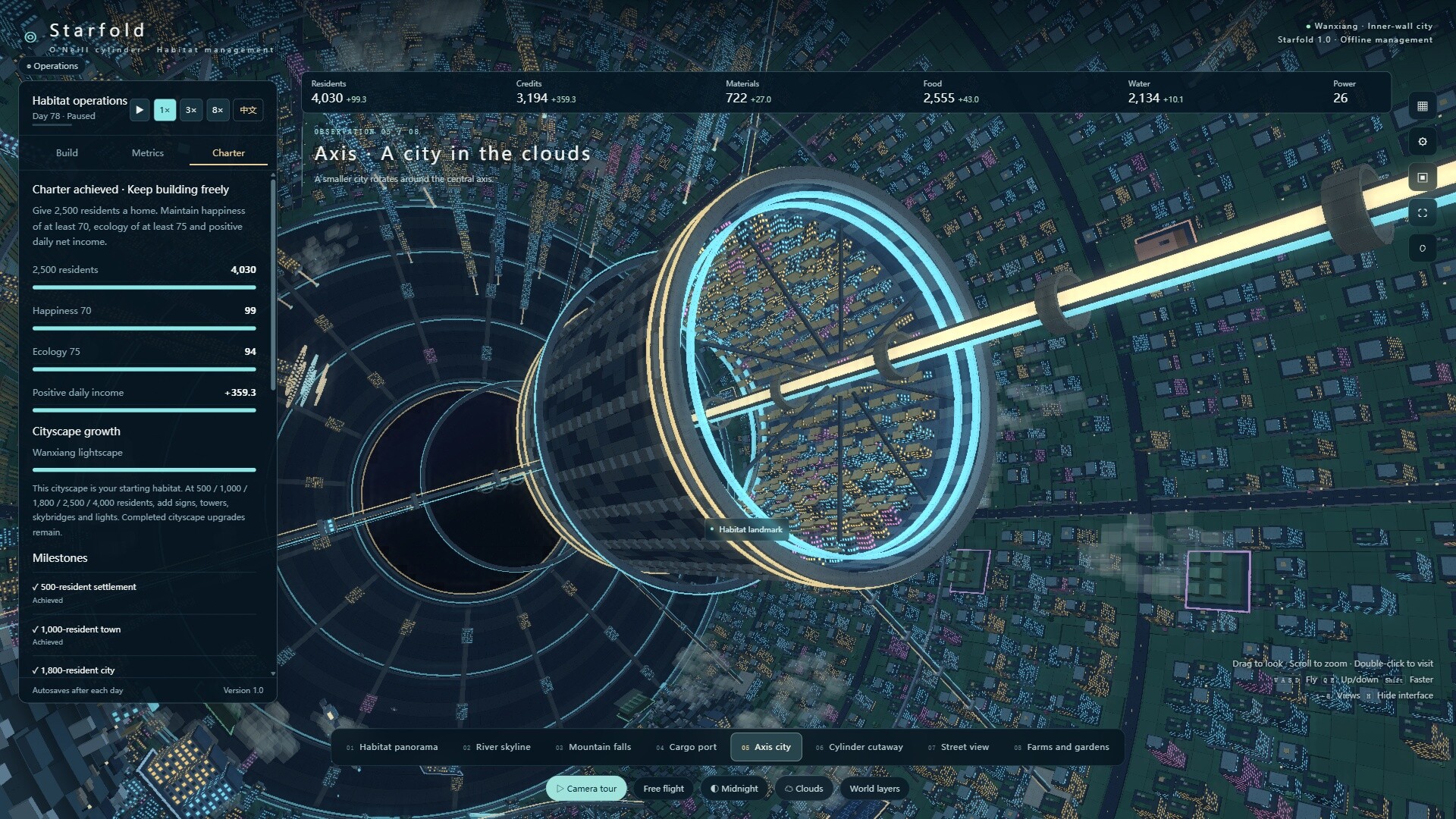Click the Water stat 2,134
This screenshot has height=819, width=1456.
tap(1155, 93)
